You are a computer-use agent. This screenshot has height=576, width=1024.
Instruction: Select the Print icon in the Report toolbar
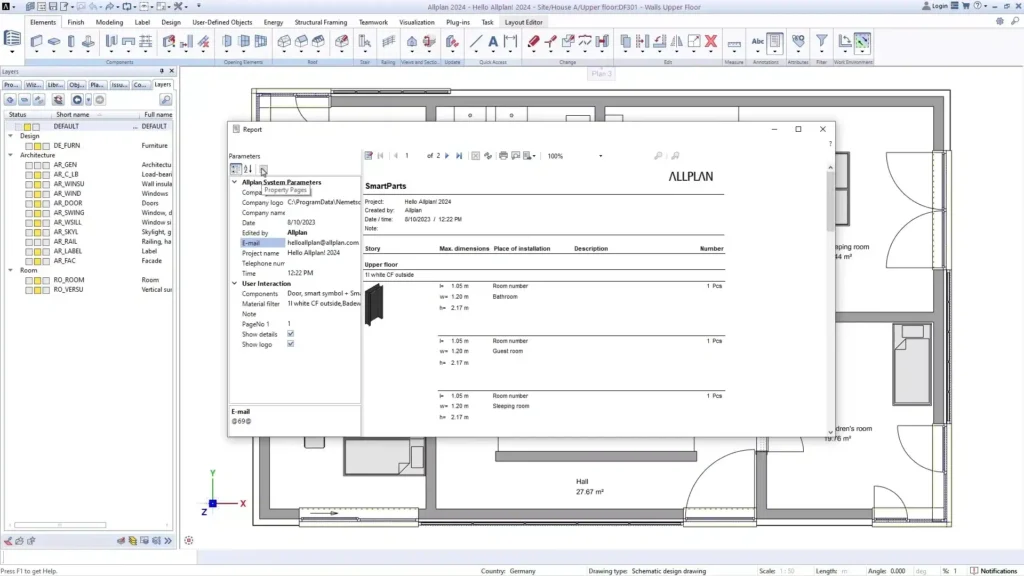pos(503,156)
